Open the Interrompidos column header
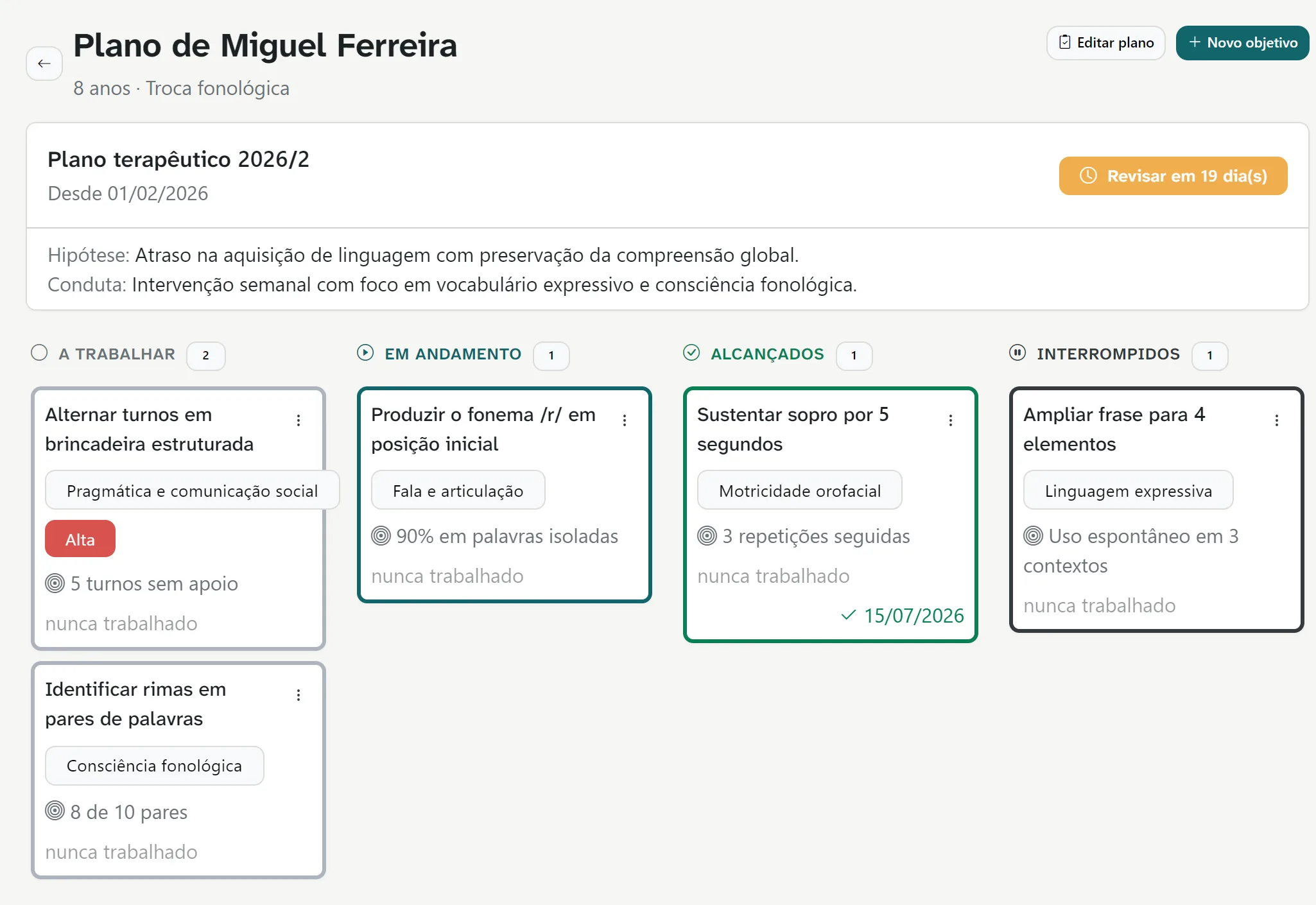This screenshot has height=905, width=1316. click(1108, 354)
